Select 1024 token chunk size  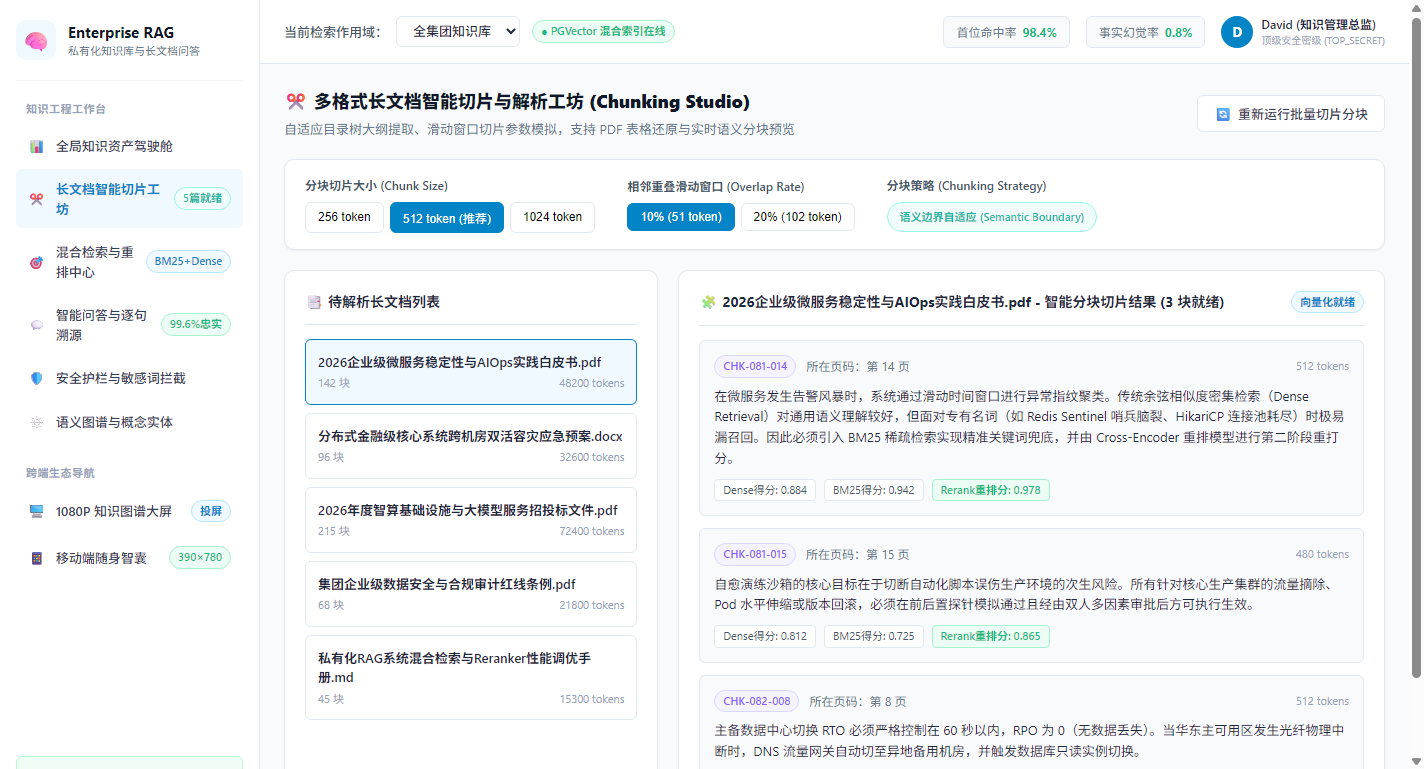click(x=552, y=217)
